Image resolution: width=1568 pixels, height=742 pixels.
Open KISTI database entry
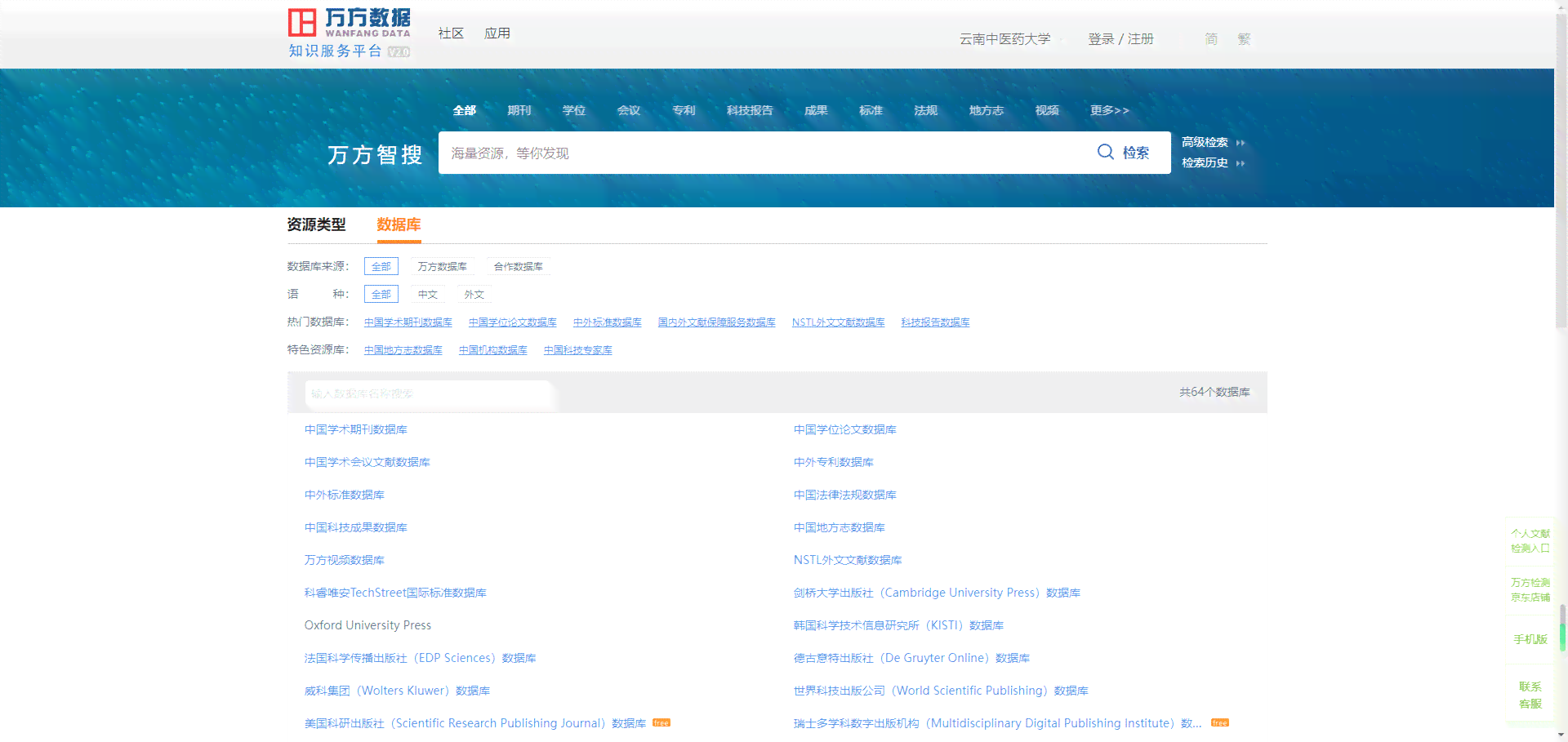898,625
